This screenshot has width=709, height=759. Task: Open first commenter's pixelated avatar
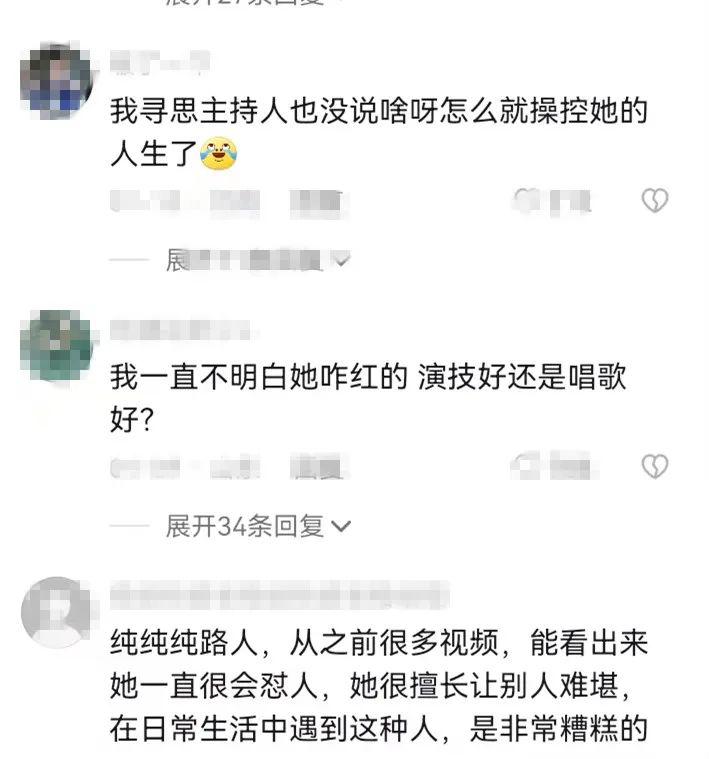click(x=56, y=81)
